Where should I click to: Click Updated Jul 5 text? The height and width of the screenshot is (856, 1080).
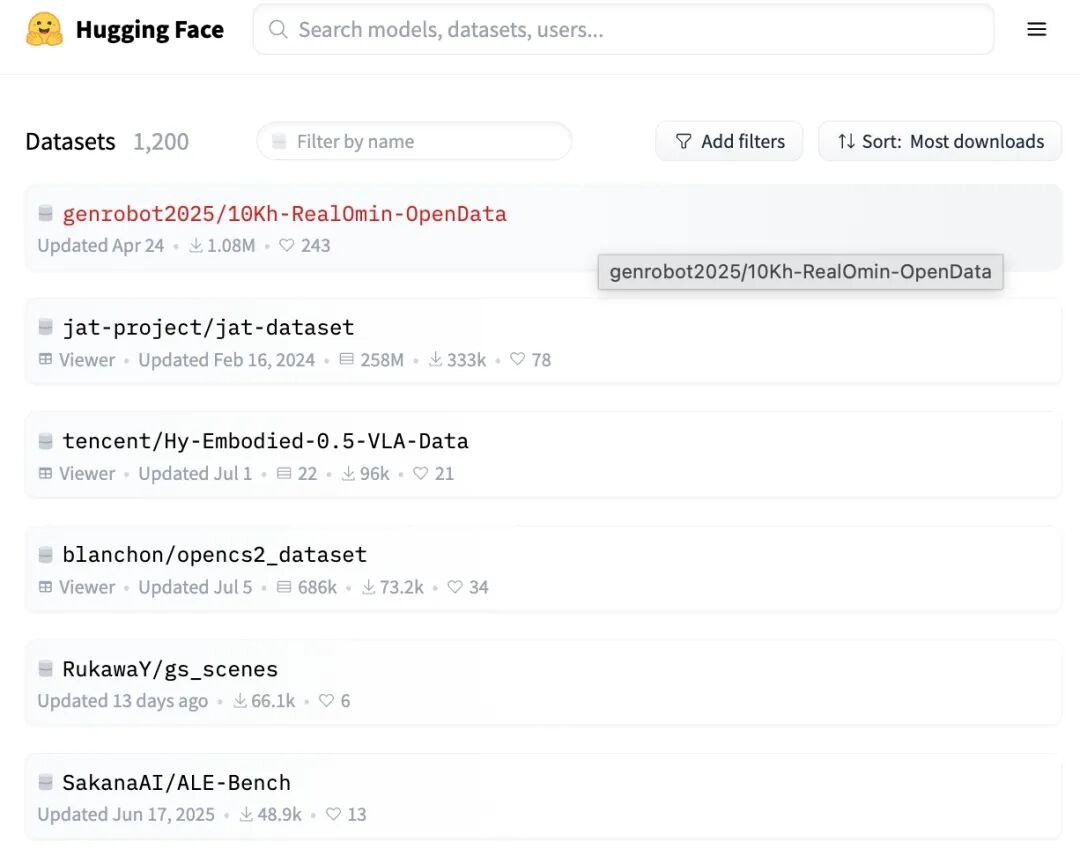[195, 587]
